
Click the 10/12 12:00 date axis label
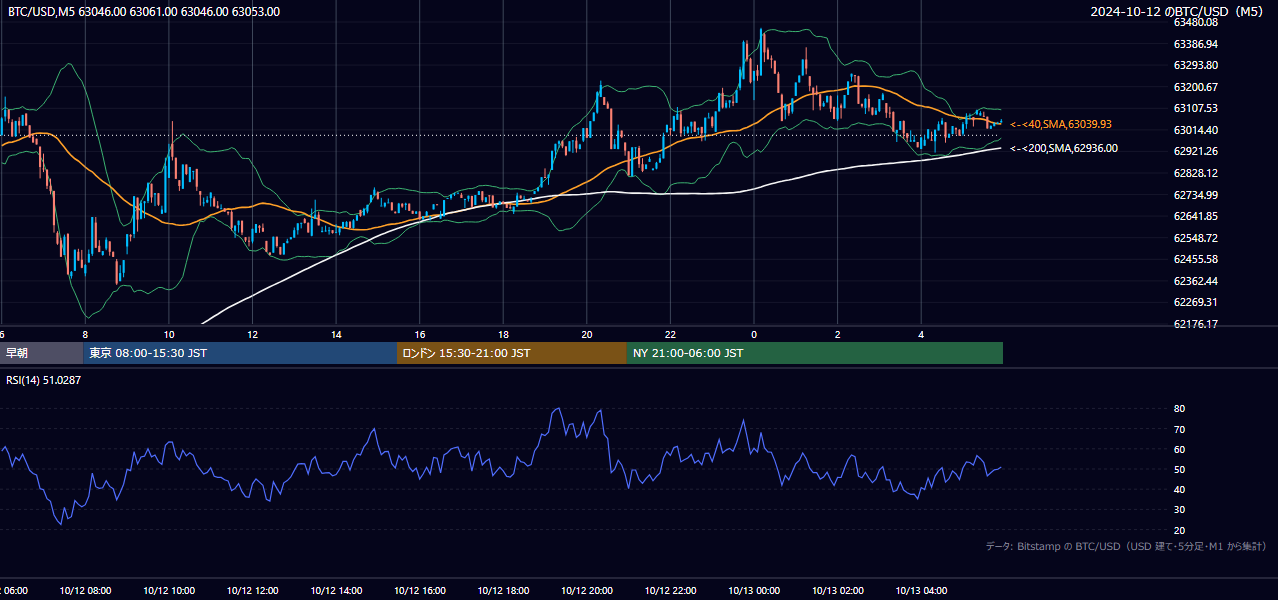[252, 591]
